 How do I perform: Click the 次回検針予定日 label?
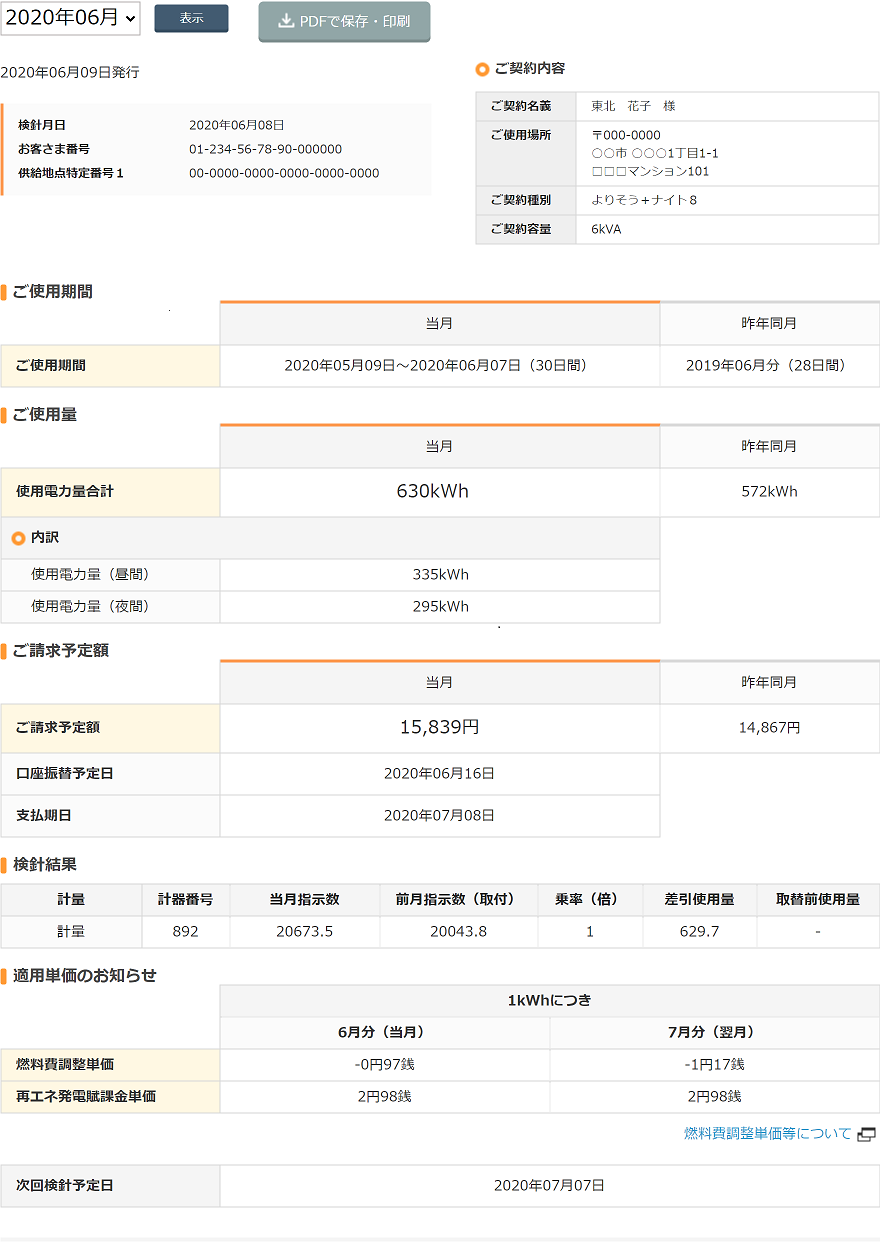click(65, 1186)
